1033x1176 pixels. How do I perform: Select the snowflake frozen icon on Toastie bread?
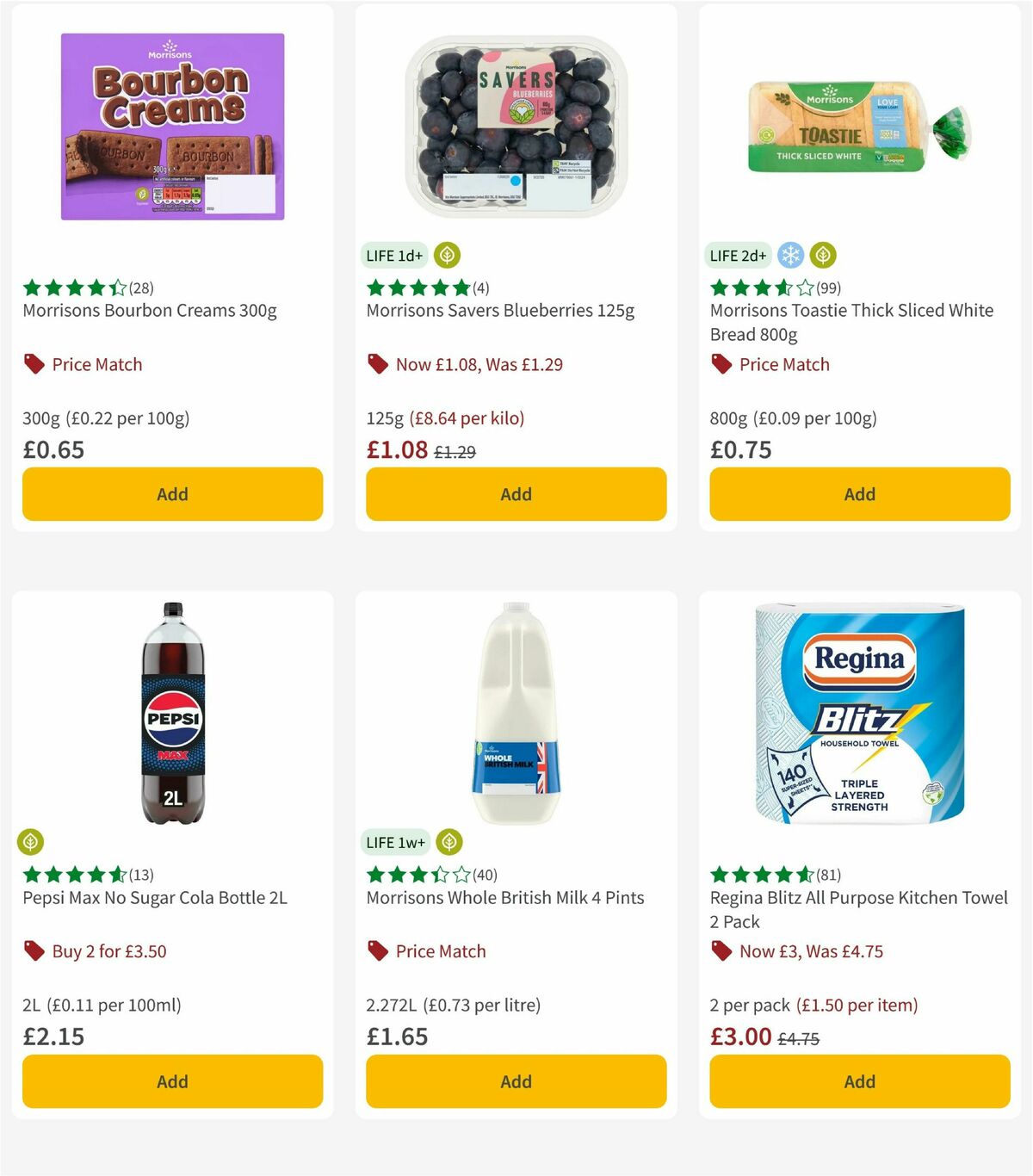point(790,255)
